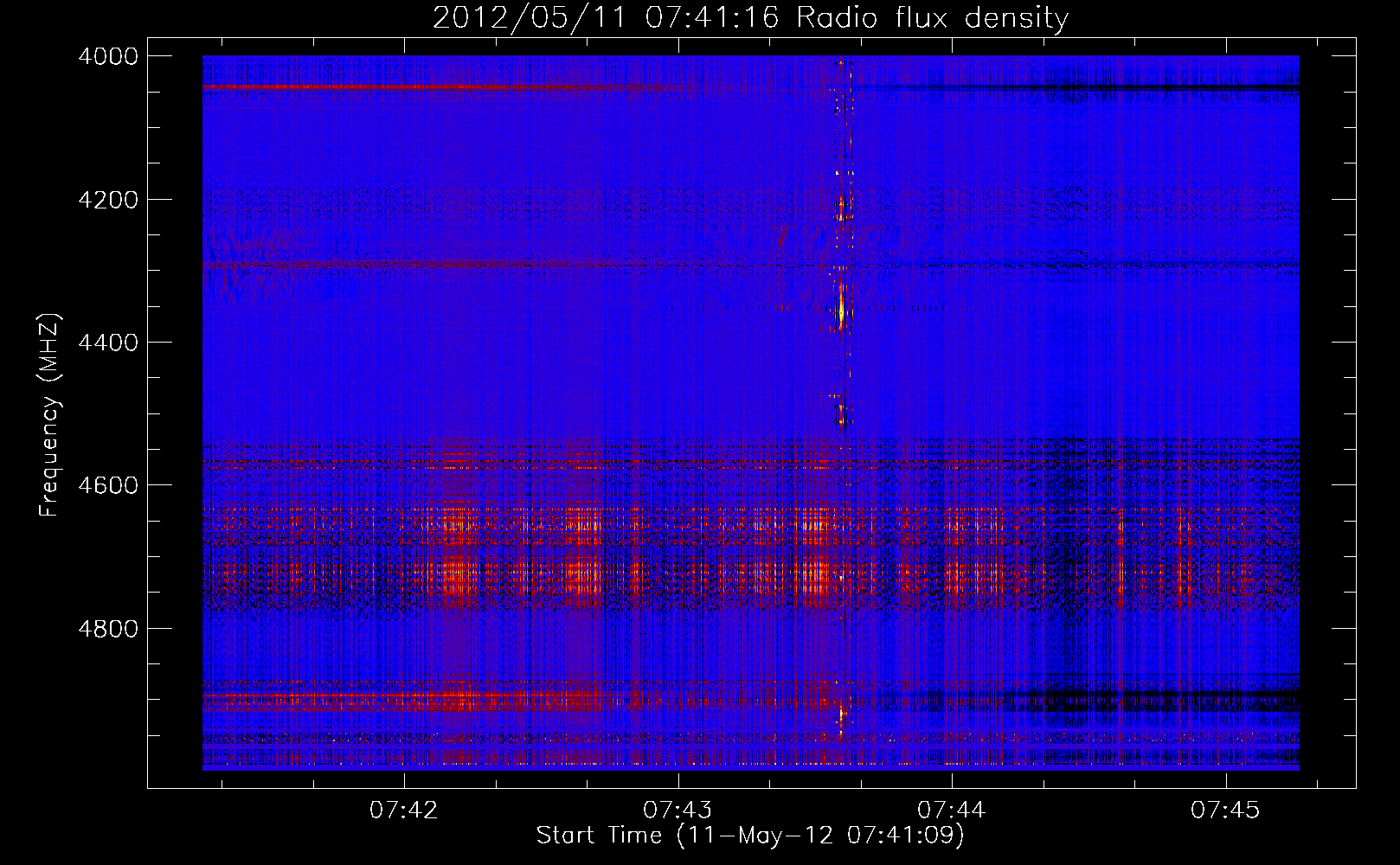Click the 07:45 time tick label

point(1225,810)
